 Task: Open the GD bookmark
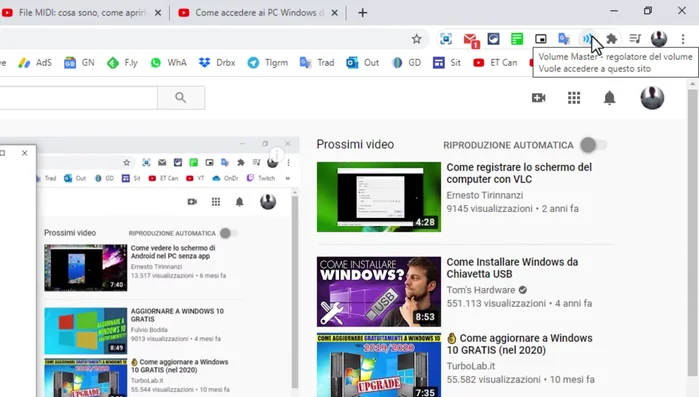point(406,63)
